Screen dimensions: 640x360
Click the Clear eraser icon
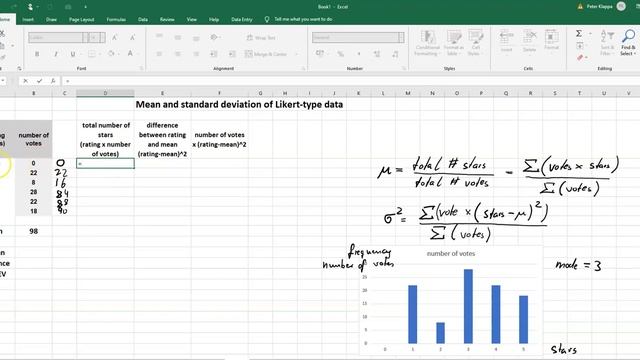point(580,58)
